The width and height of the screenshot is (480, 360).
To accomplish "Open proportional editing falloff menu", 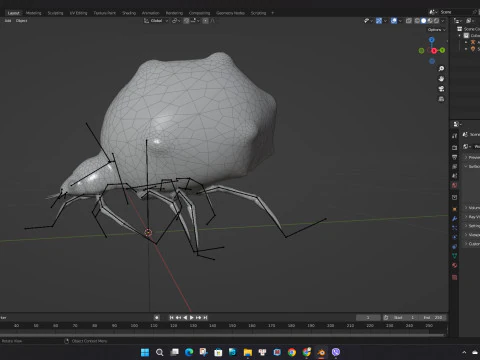I will coord(213,21).
